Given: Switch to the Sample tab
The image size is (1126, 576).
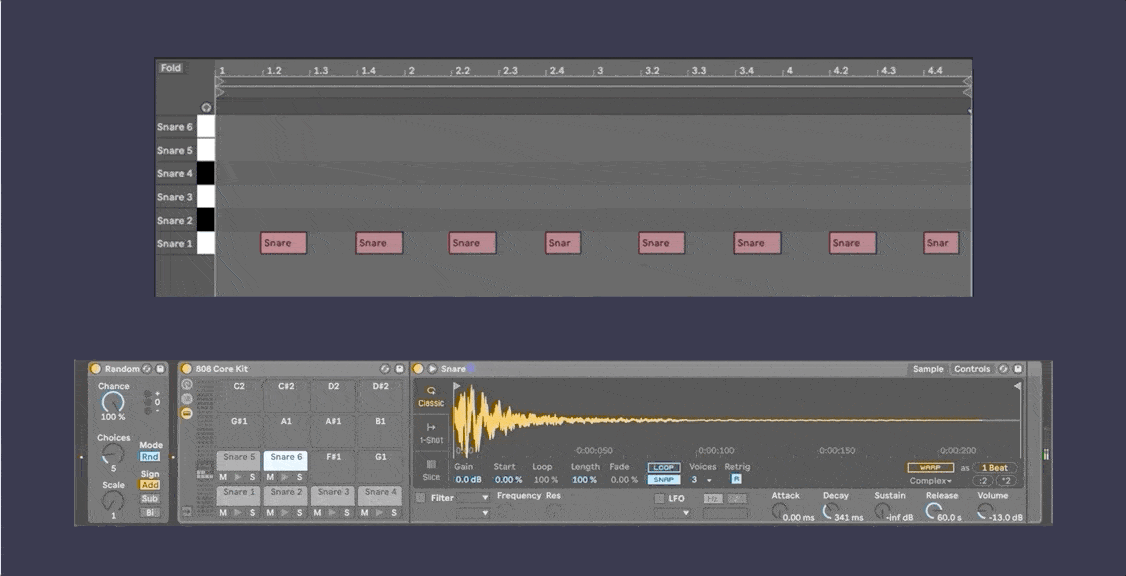Looking at the screenshot, I should (x=928, y=368).
